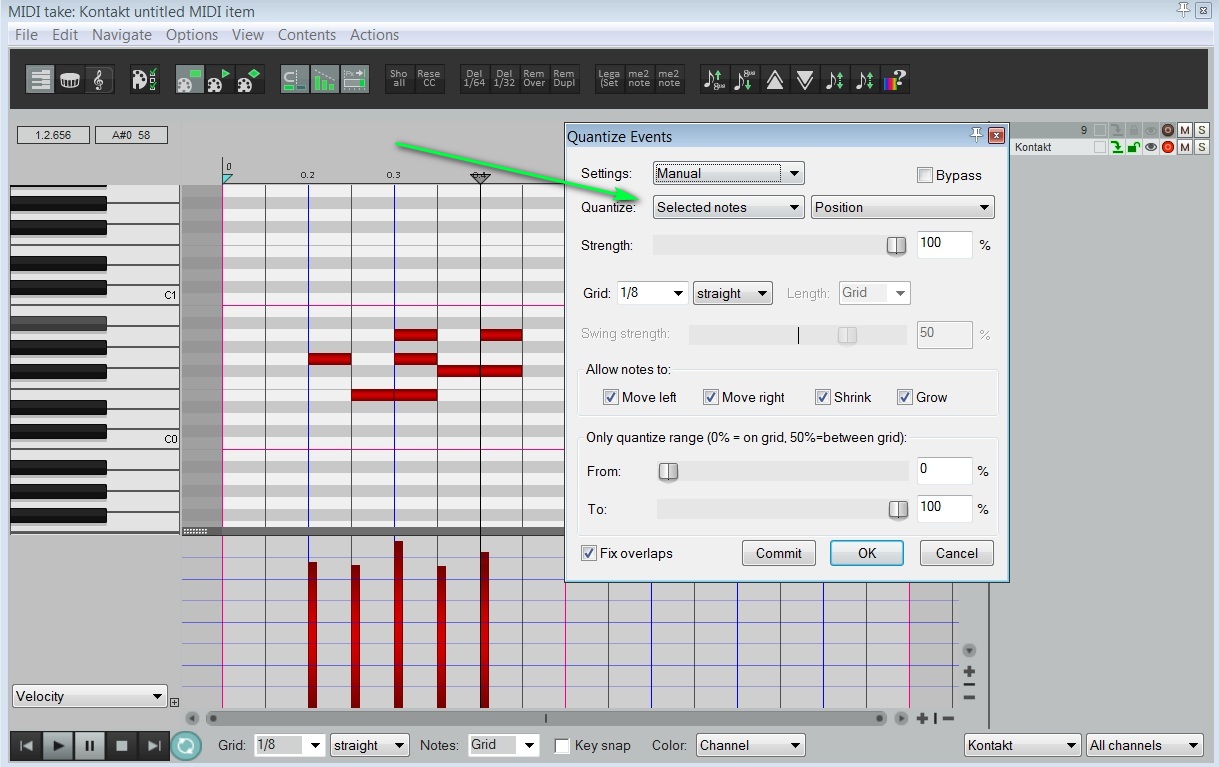Click the rainbow question mark icon

(x=895, y=80)
